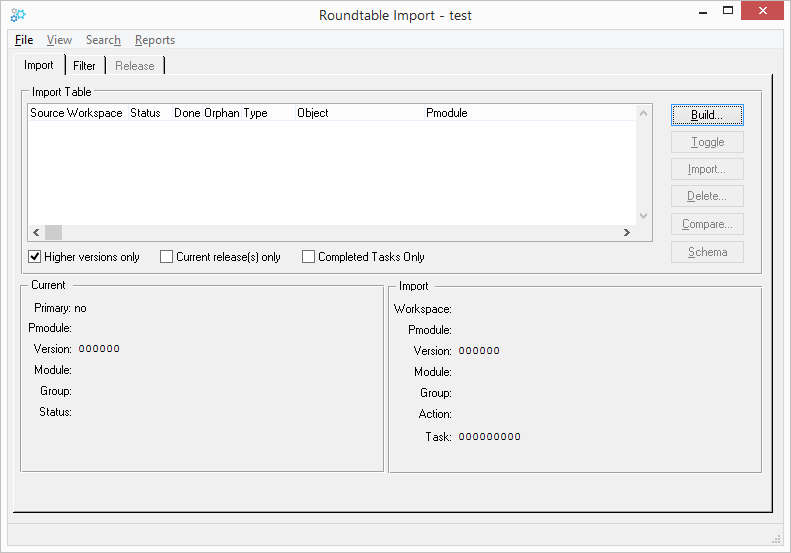The image size is (791, 553).
Task: Open the View menu
Action: 59,40
